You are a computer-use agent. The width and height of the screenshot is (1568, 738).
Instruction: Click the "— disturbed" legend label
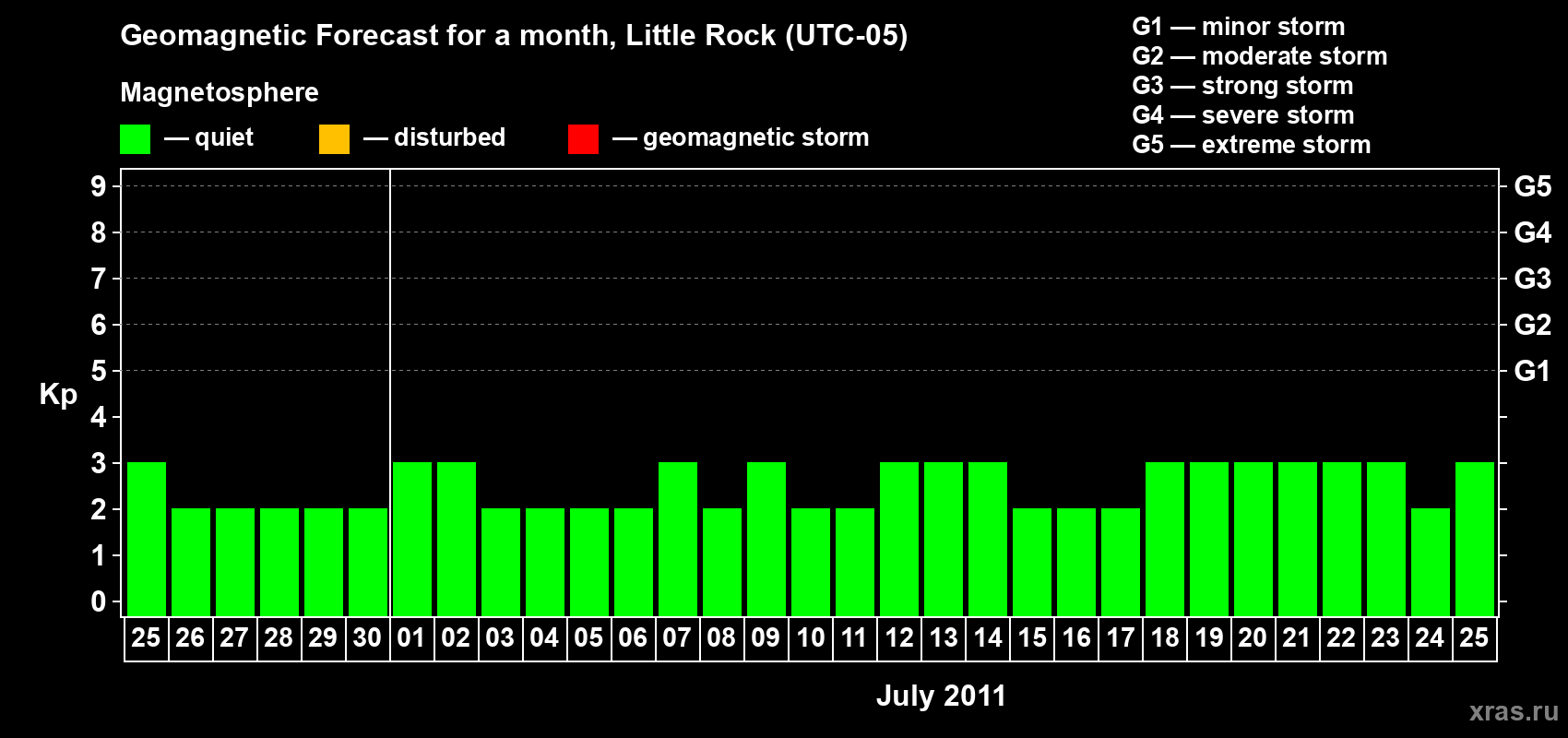tap(434, 137)
